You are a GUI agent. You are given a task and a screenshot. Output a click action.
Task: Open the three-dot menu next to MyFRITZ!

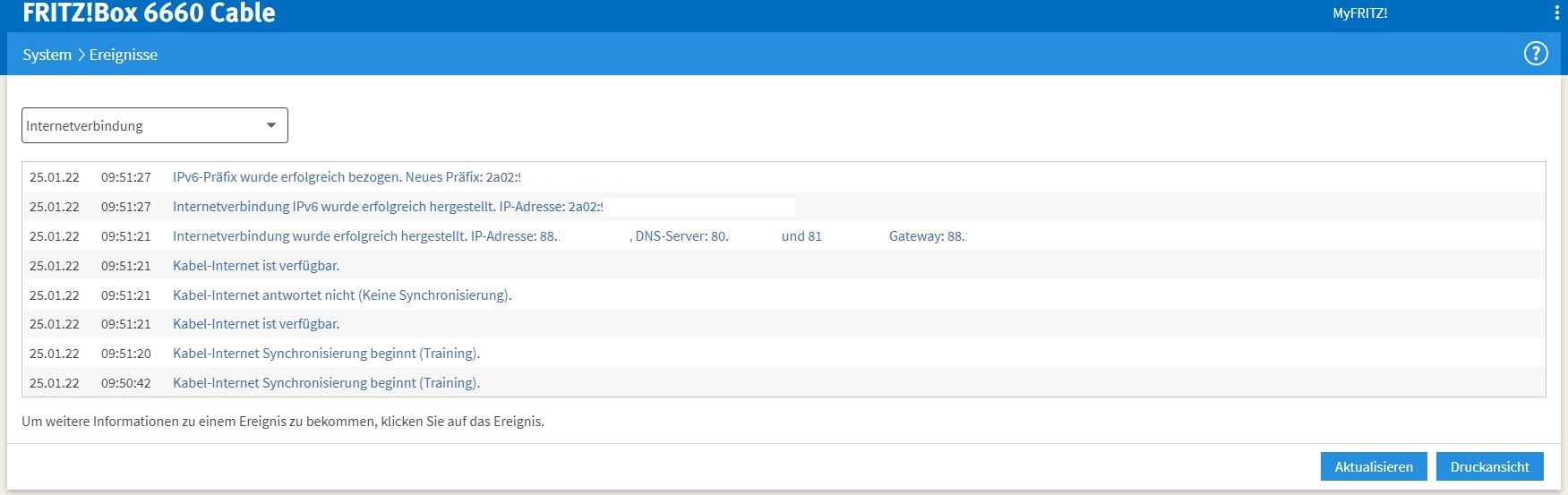point(1556,13)
